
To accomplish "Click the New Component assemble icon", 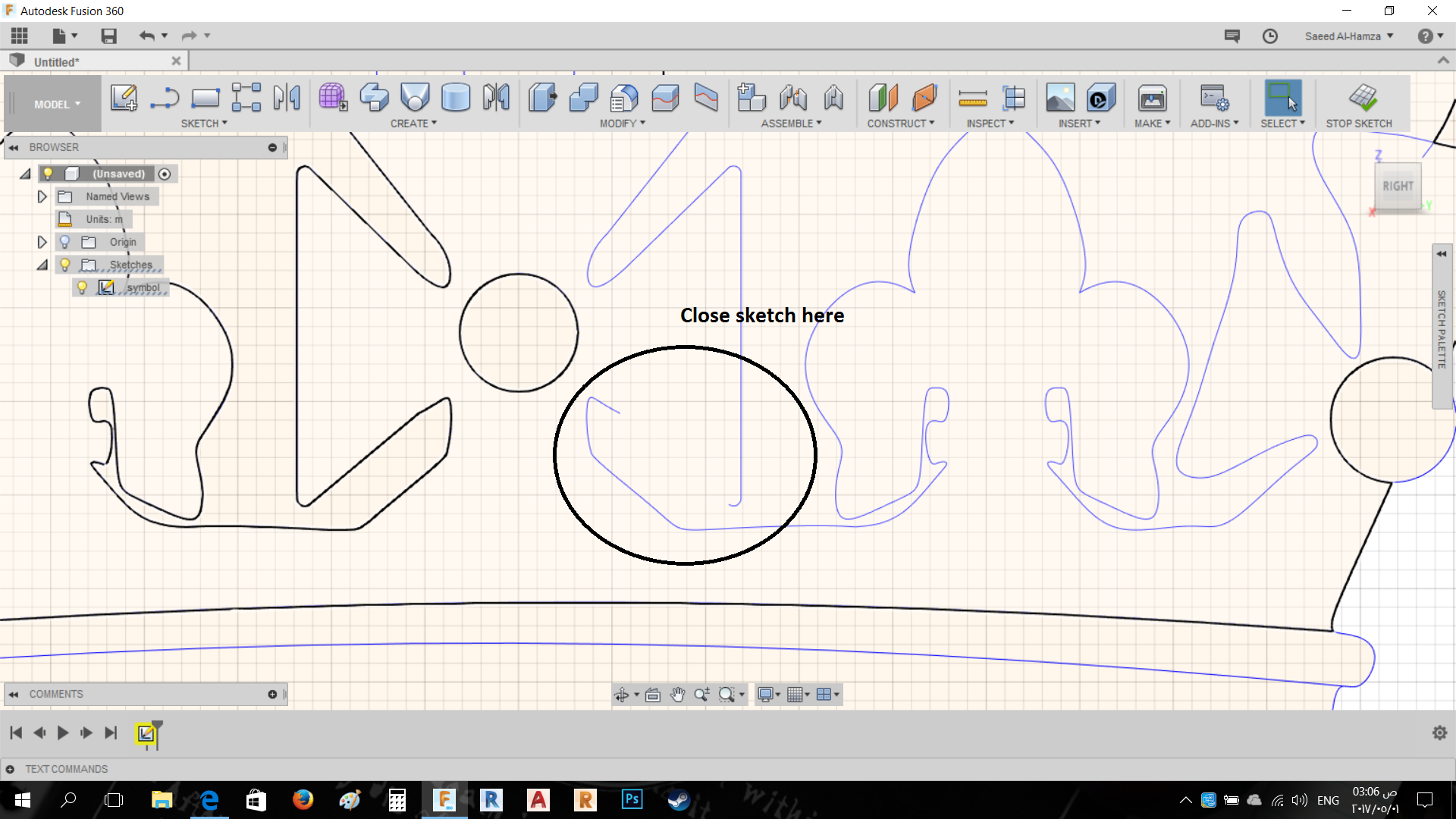I will click(752, 98).
